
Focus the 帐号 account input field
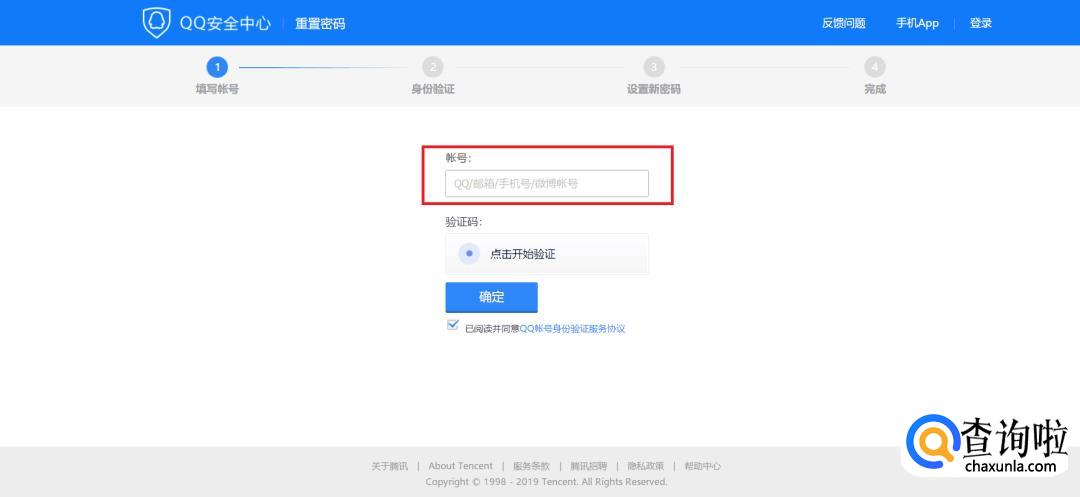coord(547,184)
